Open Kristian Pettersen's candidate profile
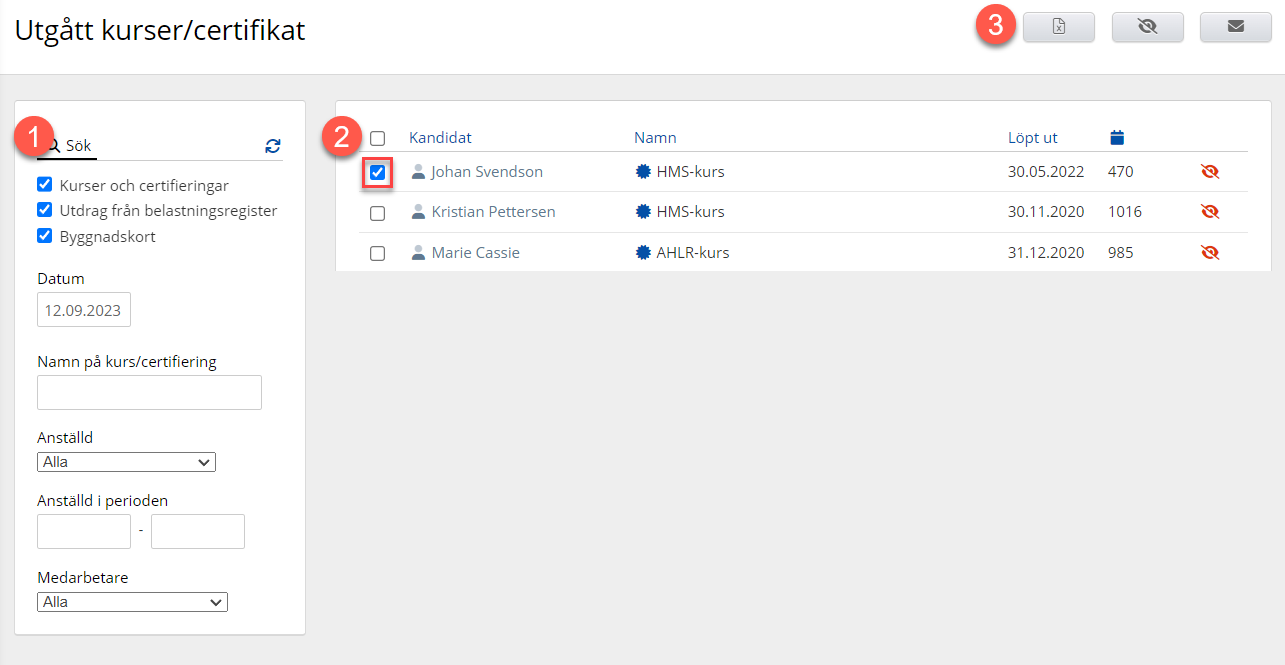 pyautogui.click(x=493, y=212)
